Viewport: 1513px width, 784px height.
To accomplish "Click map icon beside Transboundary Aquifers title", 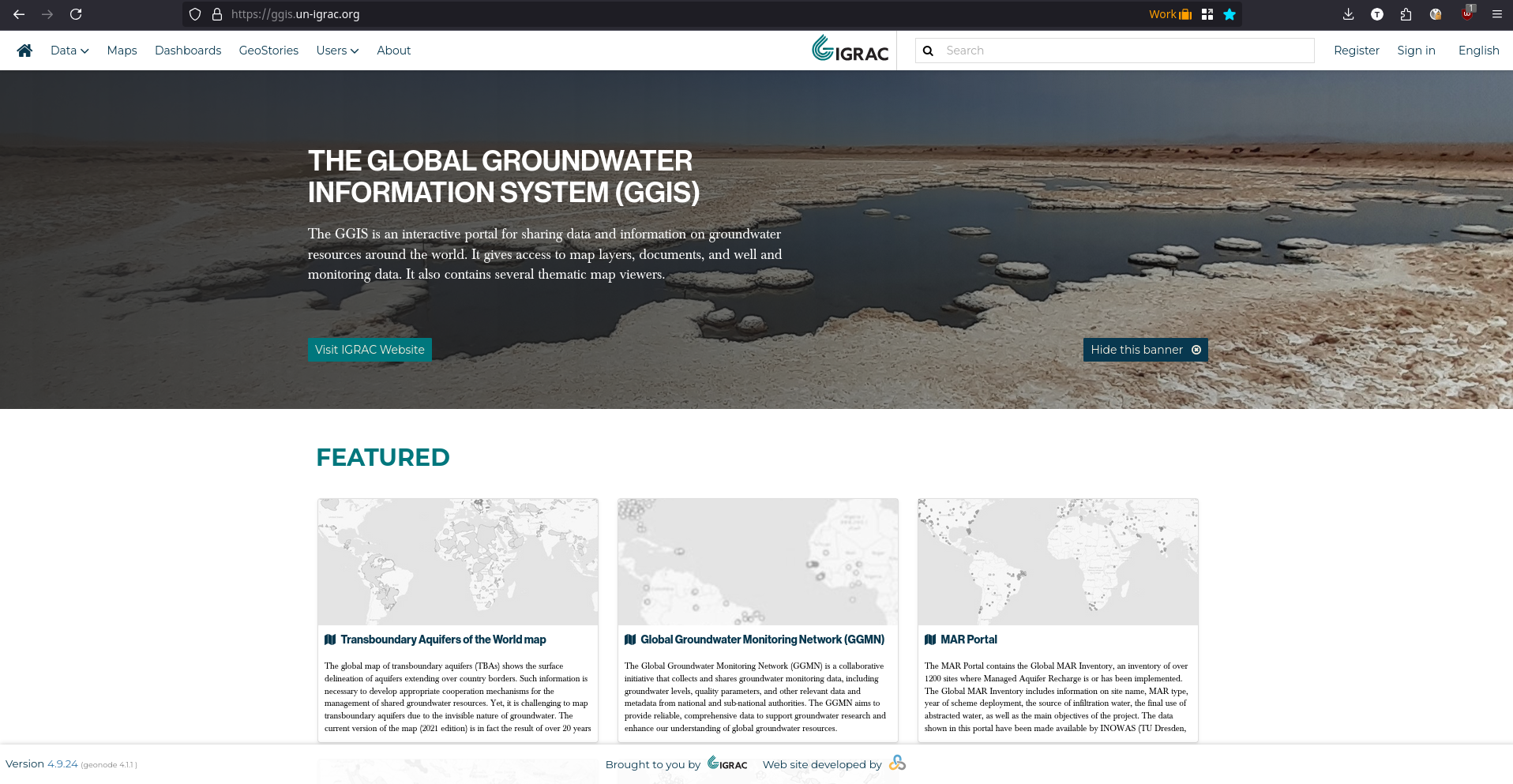I will pos(330,640).
